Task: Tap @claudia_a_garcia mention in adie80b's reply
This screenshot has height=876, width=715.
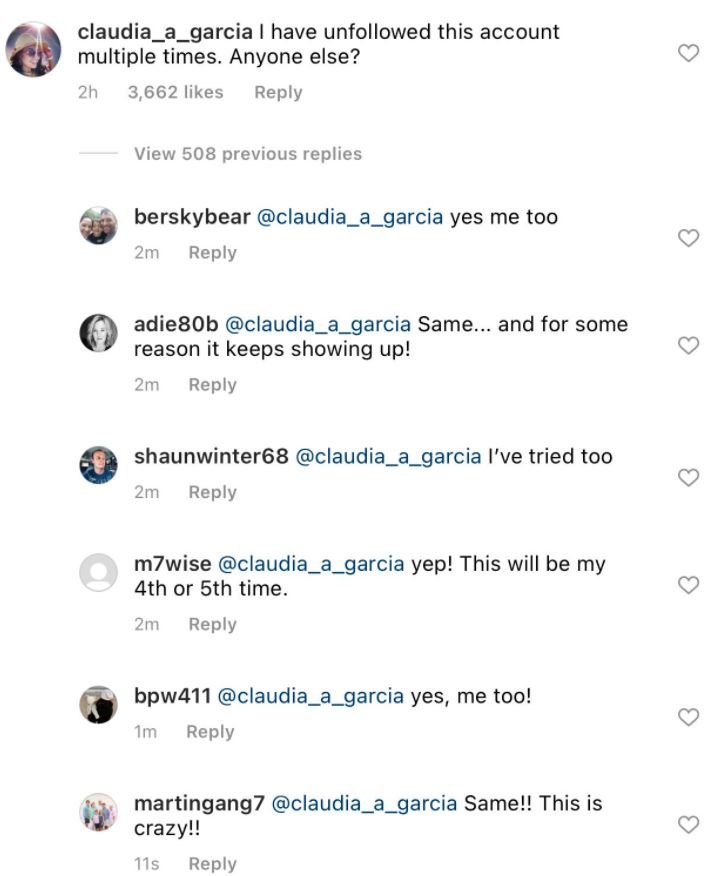Action: (x=318, y=324)
